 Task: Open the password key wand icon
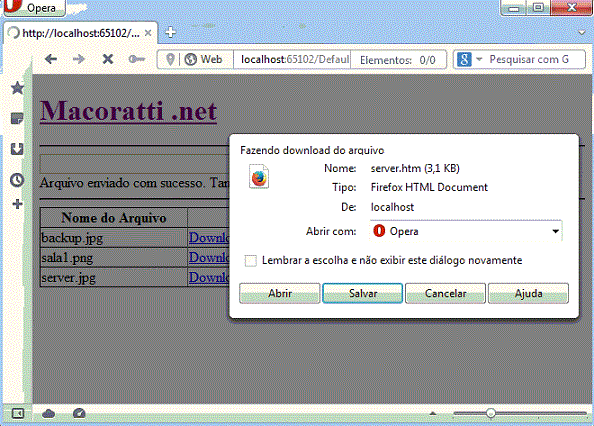coord(137,59)
